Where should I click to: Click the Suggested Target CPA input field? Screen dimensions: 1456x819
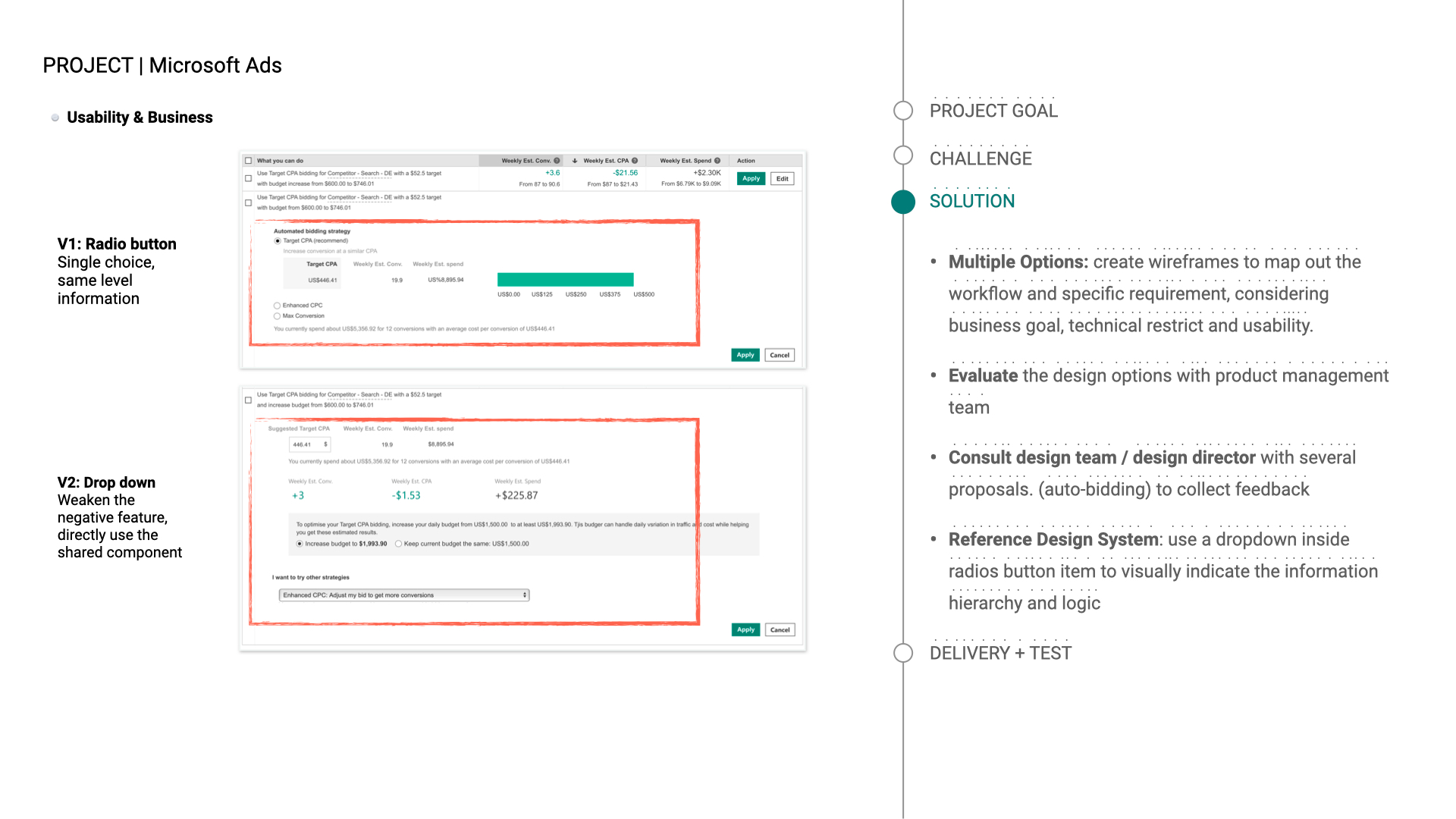coord(309,444)
